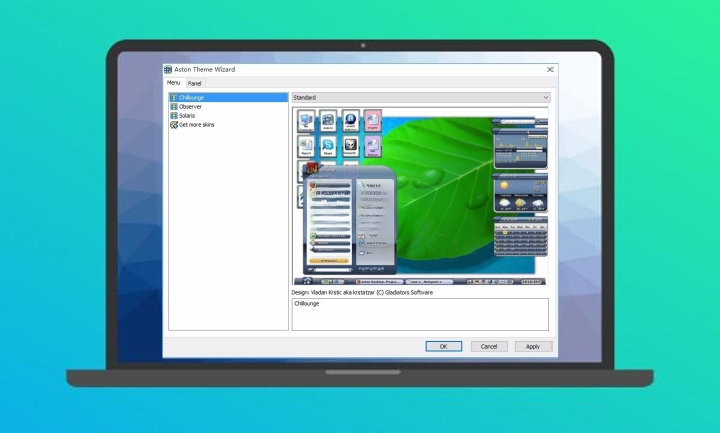Click the Chillounge description text box
Image resolution: width=720 pixels, height=433 pixels.
[x=420, y=314]
